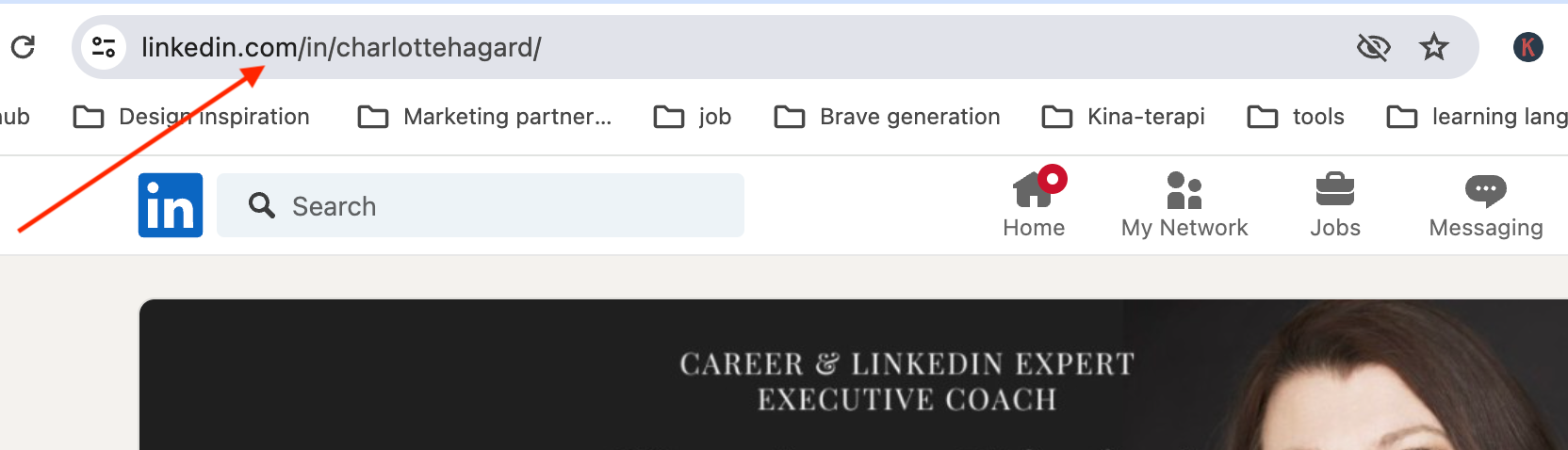Open the tools bookmark folder
Image resolution: width=1568 pixels, height=450 pixels.
pos(1296,117)
